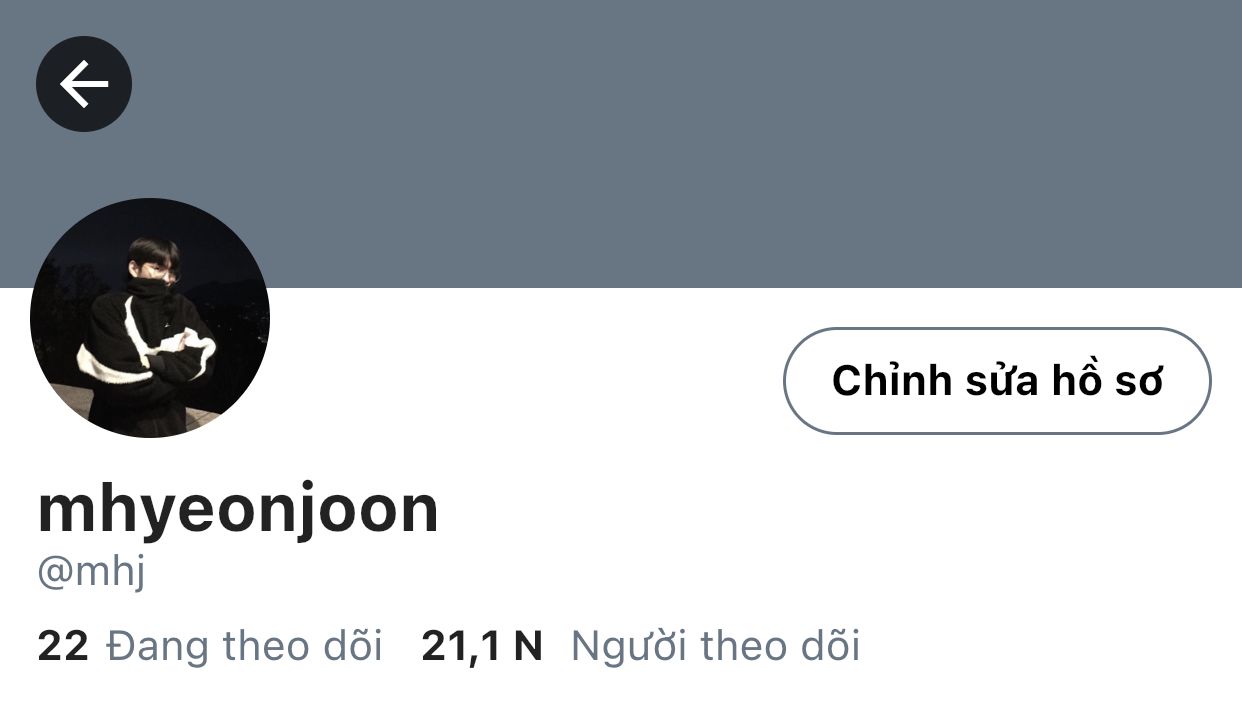Tap the dark circular back button

(x=84, y=84)
